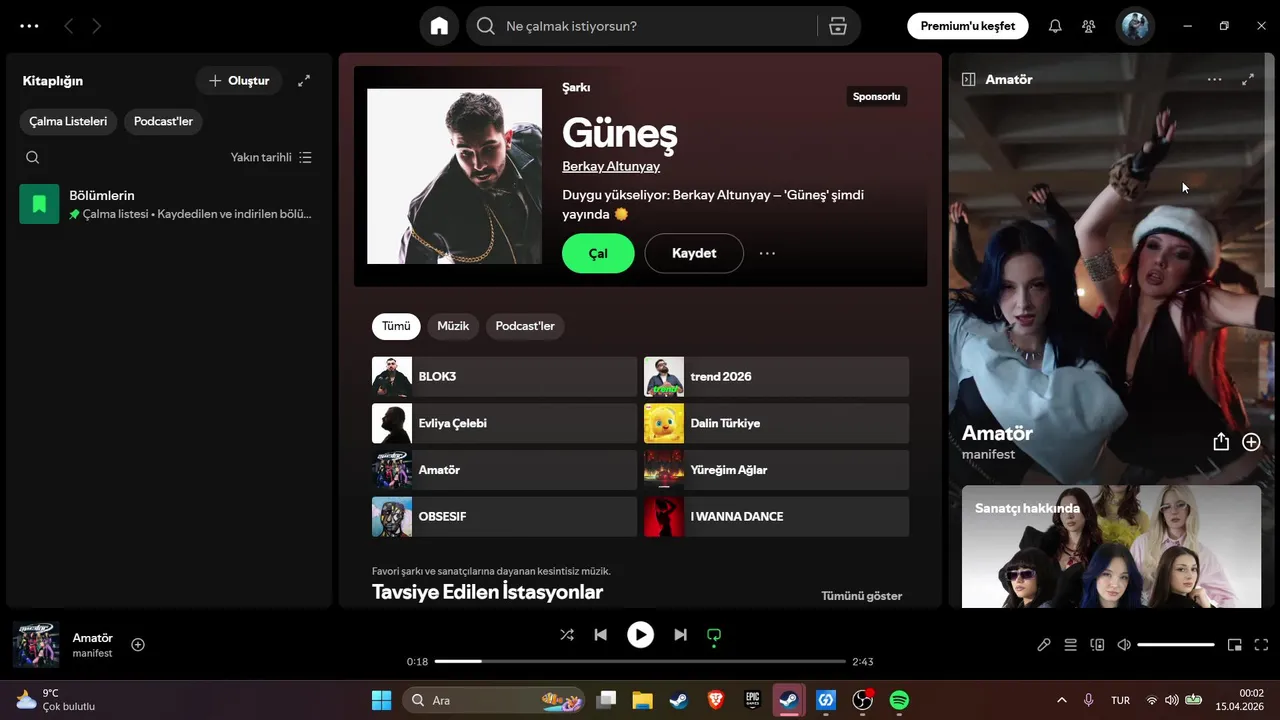
Task: Open the manifest artist link in player bar
Action: click(x=92, y=654)
